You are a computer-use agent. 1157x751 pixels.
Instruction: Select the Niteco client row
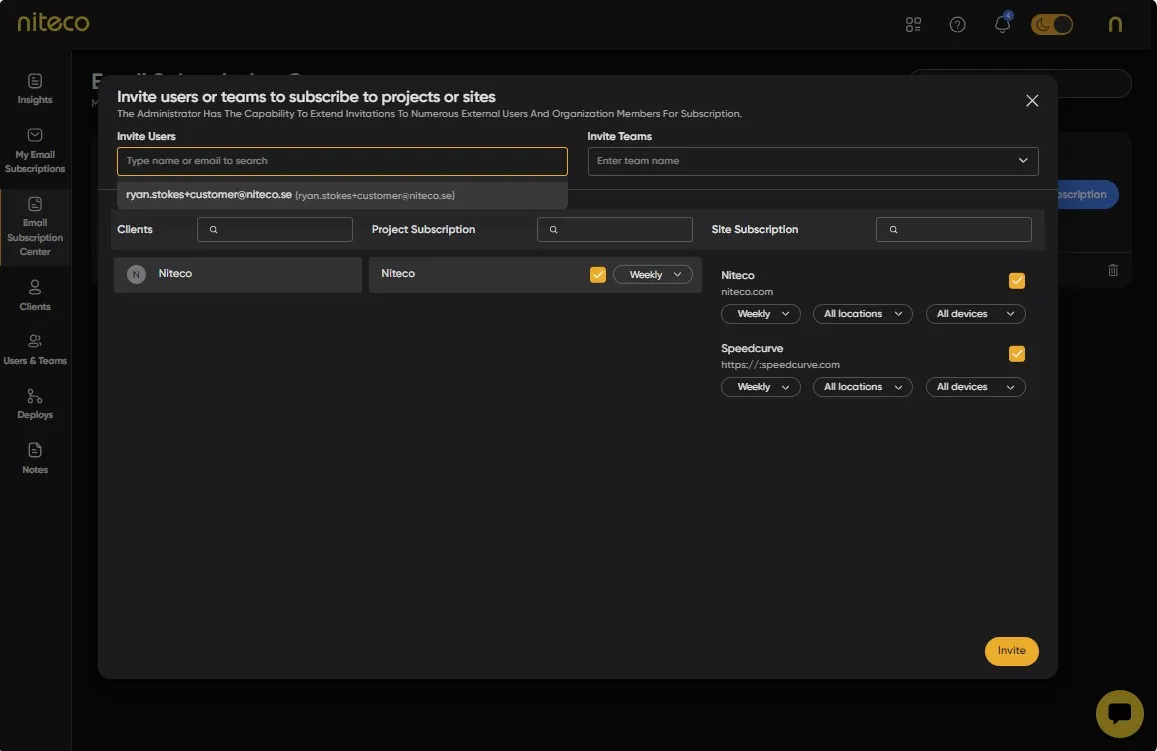pyautogui.click(x=238, y=274)
